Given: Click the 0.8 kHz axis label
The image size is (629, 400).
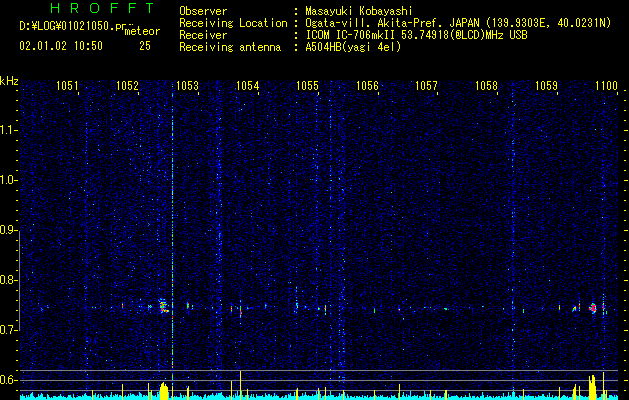Looking at the screenshot, I should coord(9,280).
